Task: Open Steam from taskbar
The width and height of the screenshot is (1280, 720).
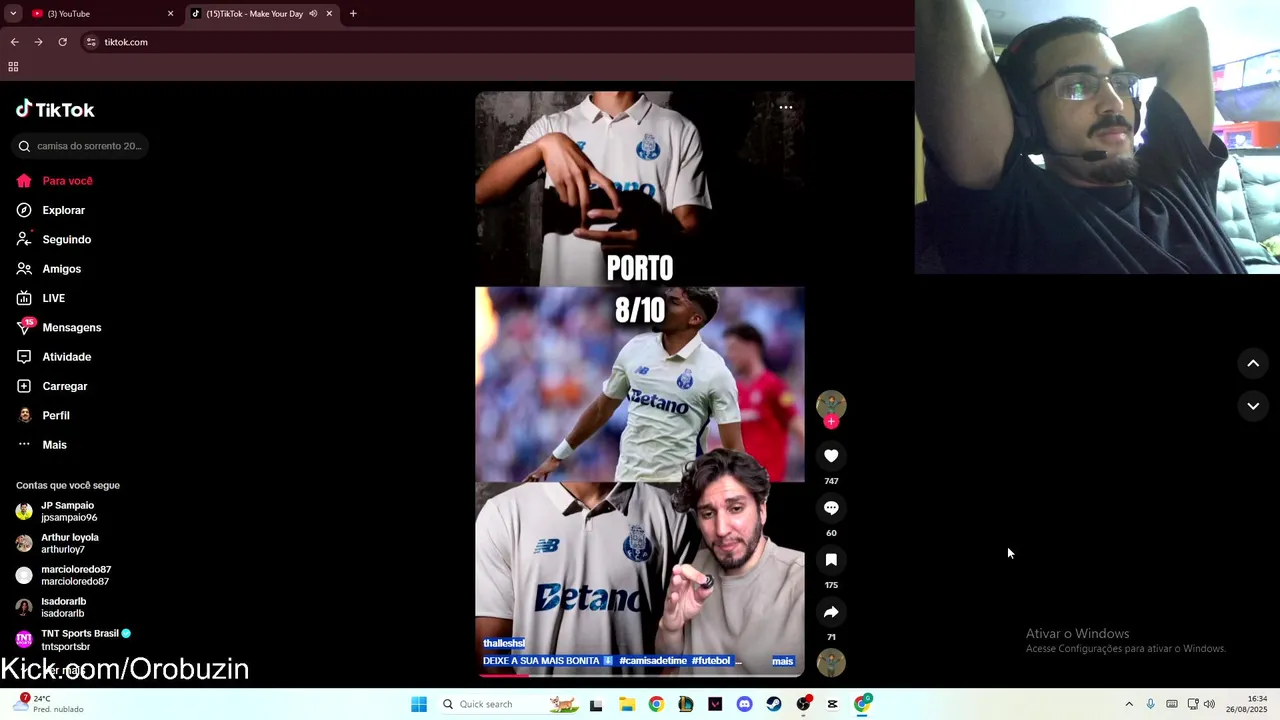Action: [774, 704]
